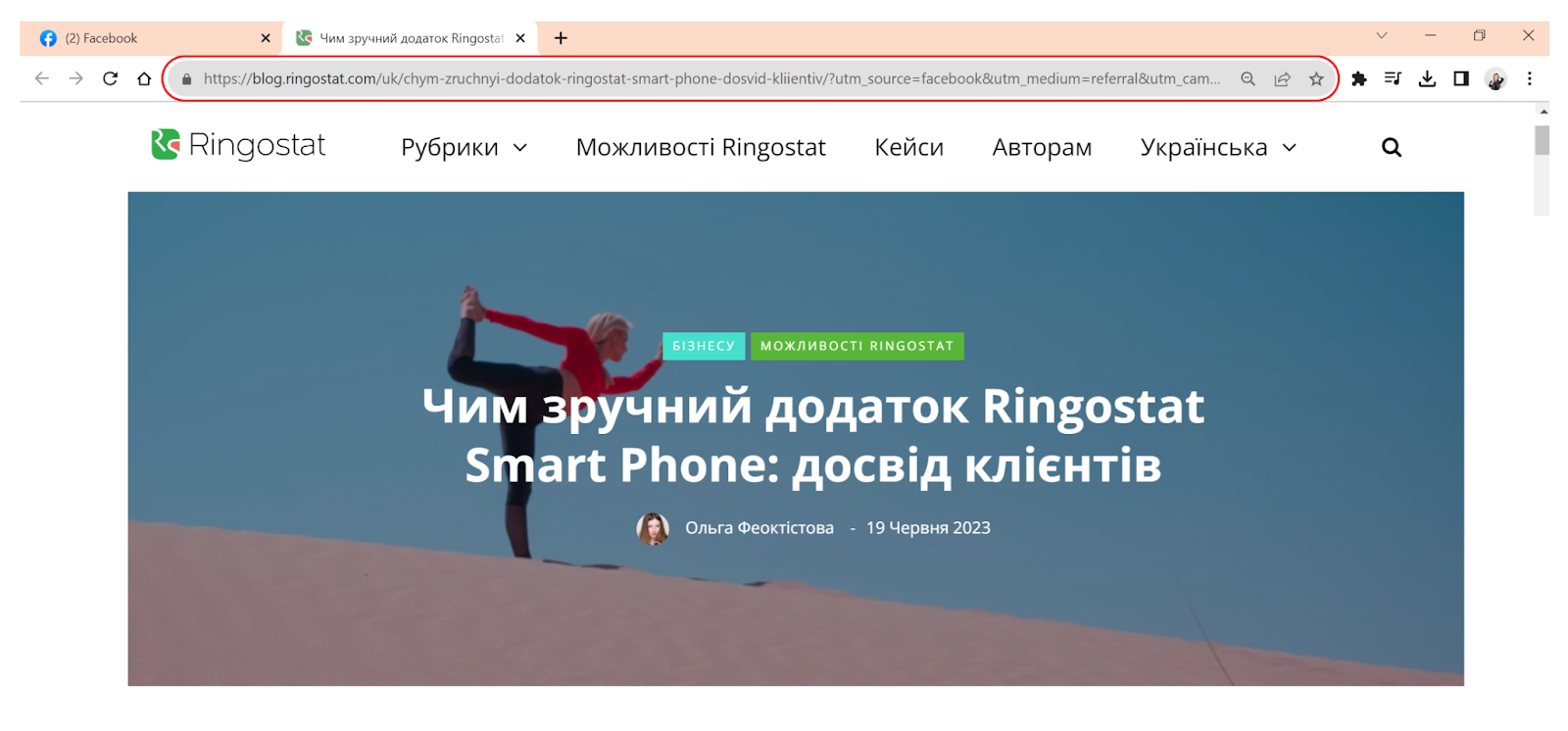The height and width of the screenshot is (731, 1568).
Task: Close the Facebook tab
Action: point(266,38)
